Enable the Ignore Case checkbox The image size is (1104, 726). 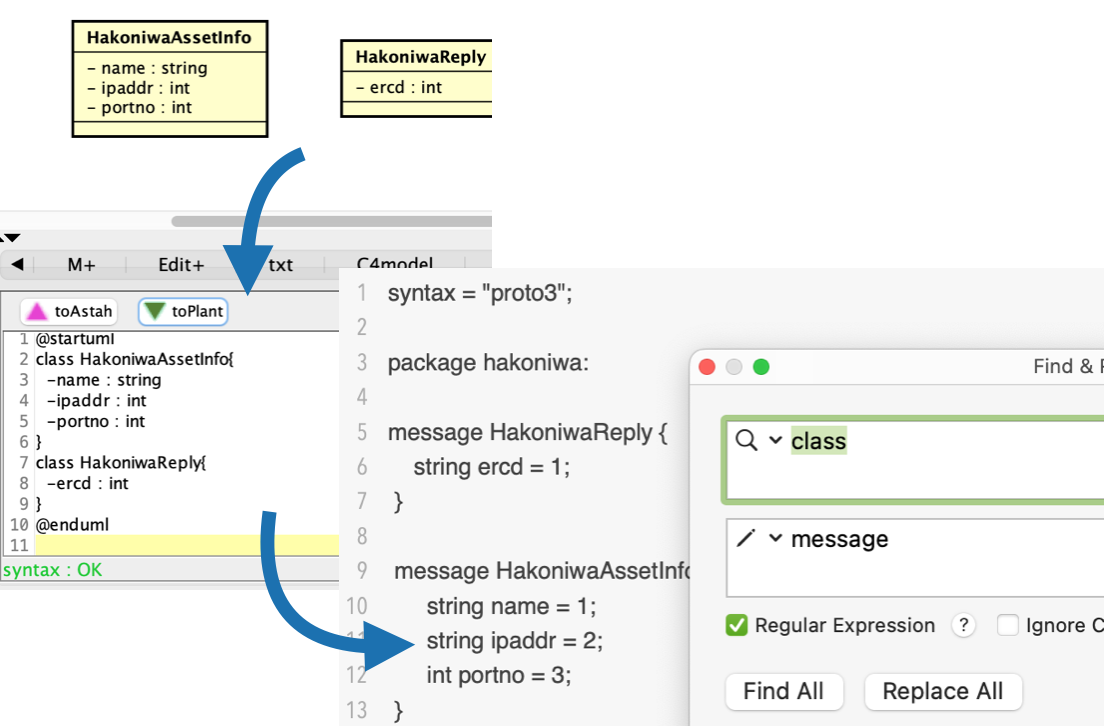1008,626
